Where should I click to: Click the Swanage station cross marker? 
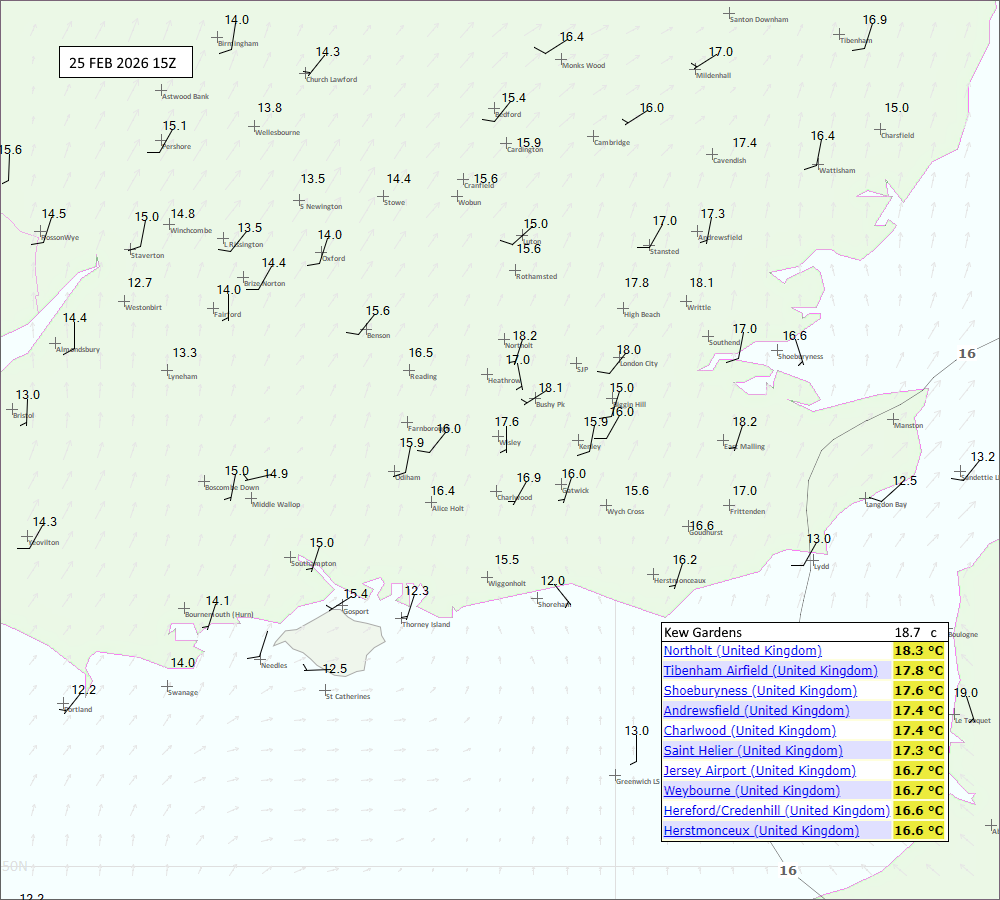[167, 686]
